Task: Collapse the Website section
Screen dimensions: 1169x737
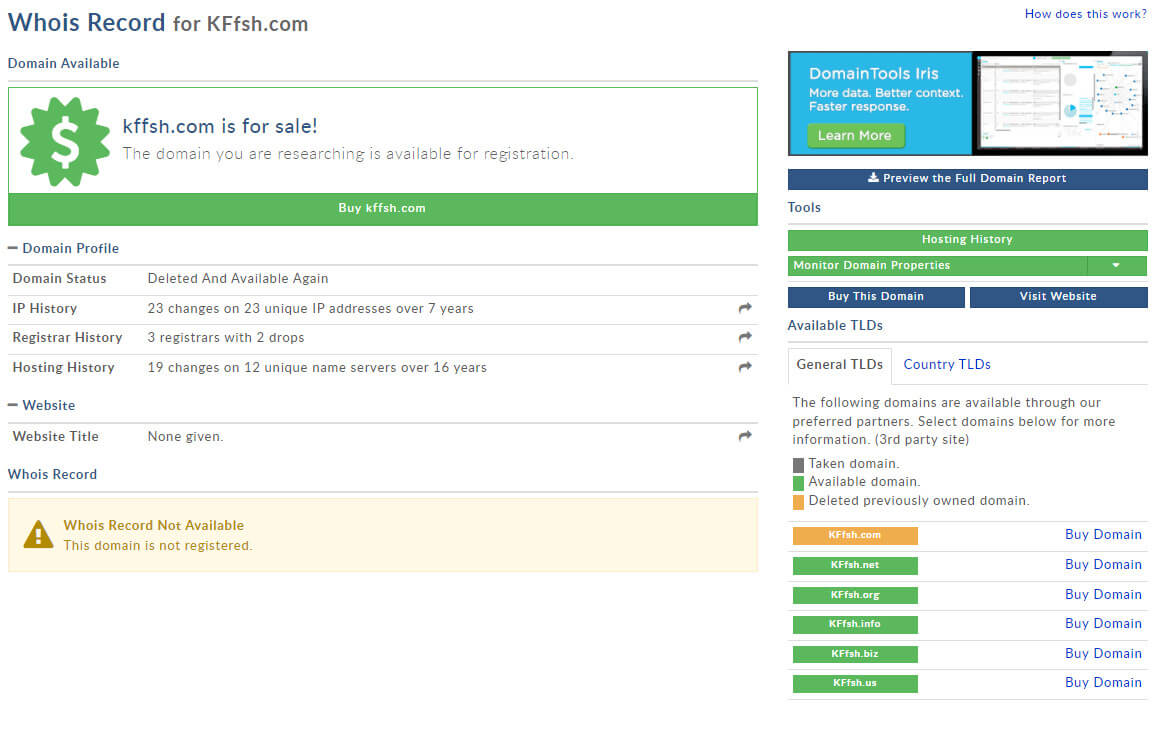Action: coord(14,405)
